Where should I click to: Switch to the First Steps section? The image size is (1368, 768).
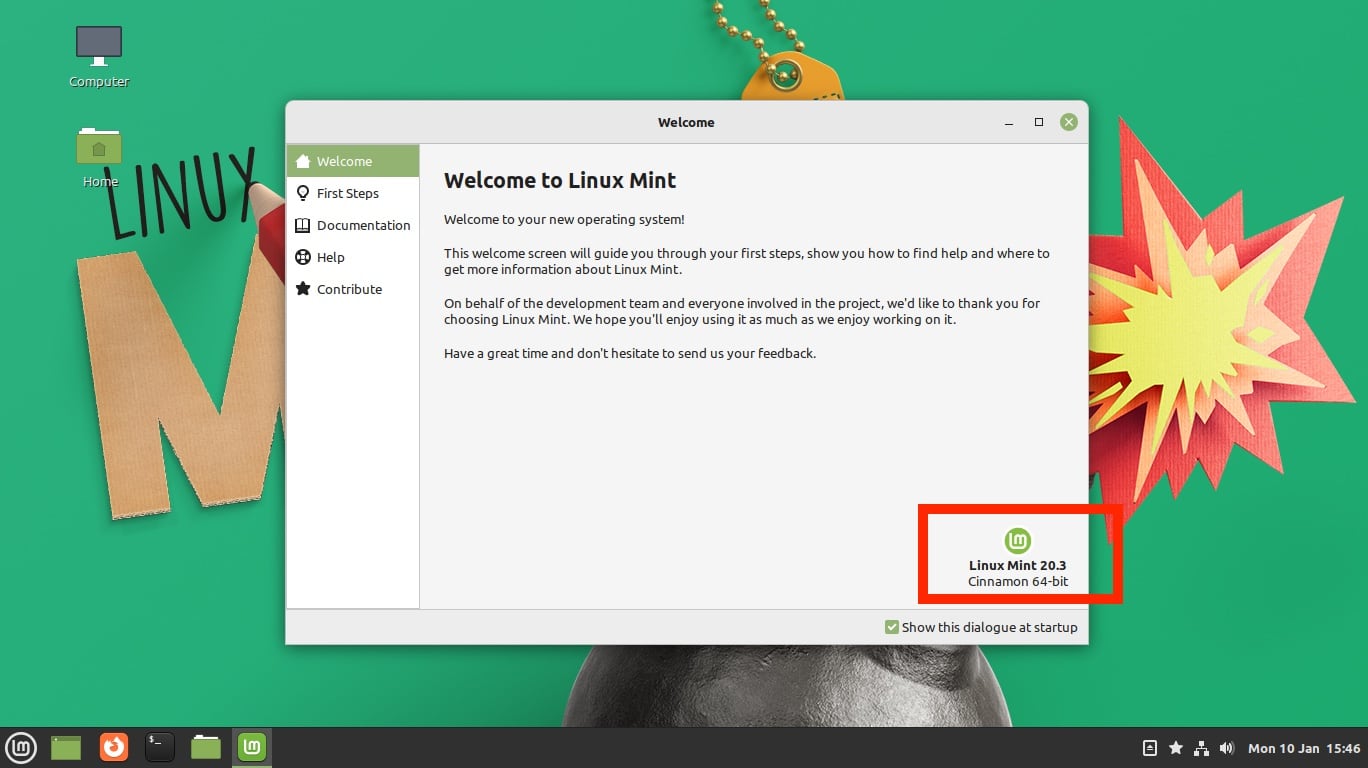click(353, 193)
